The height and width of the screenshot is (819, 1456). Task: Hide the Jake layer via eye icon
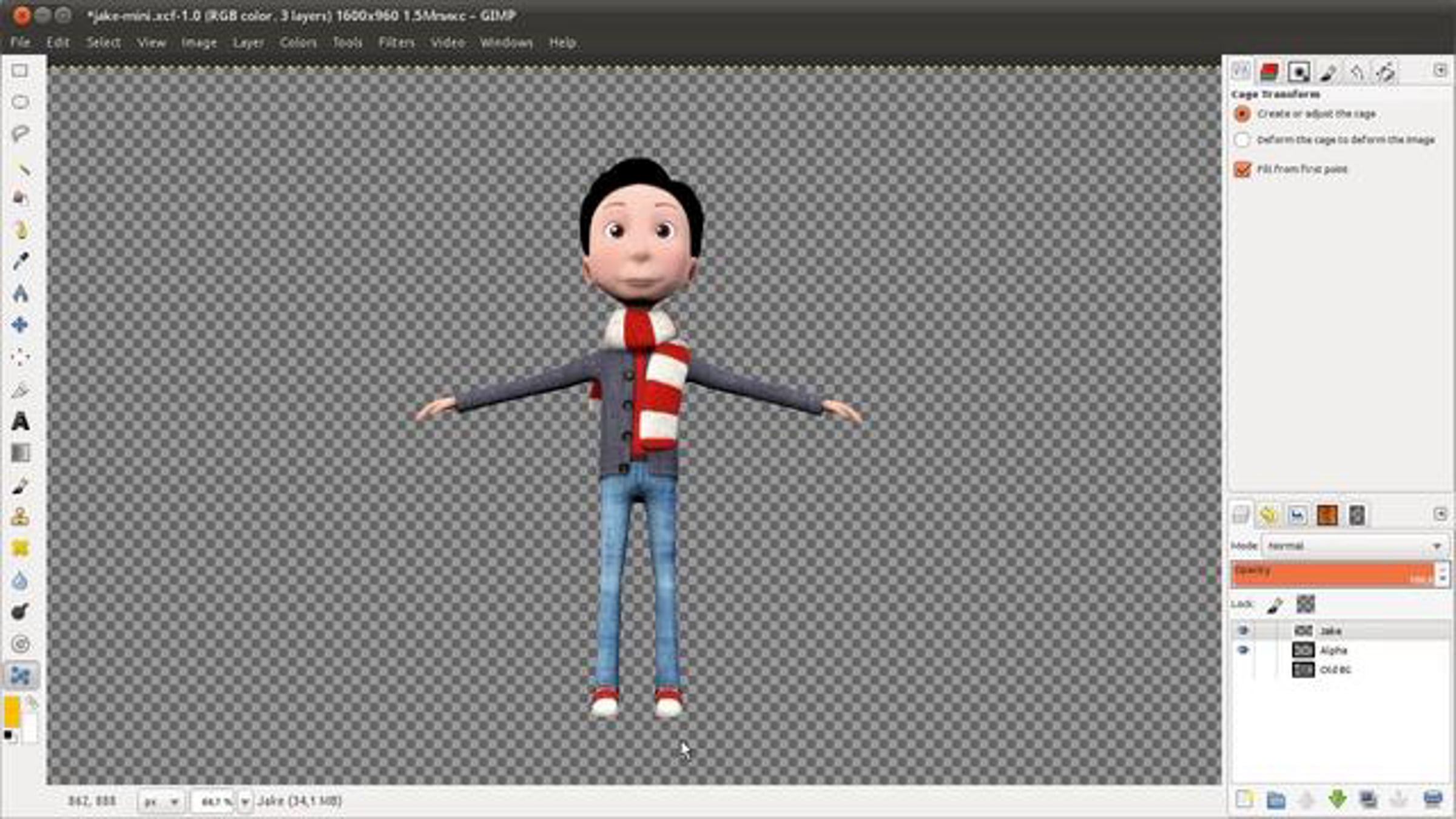click(1242, 631)
